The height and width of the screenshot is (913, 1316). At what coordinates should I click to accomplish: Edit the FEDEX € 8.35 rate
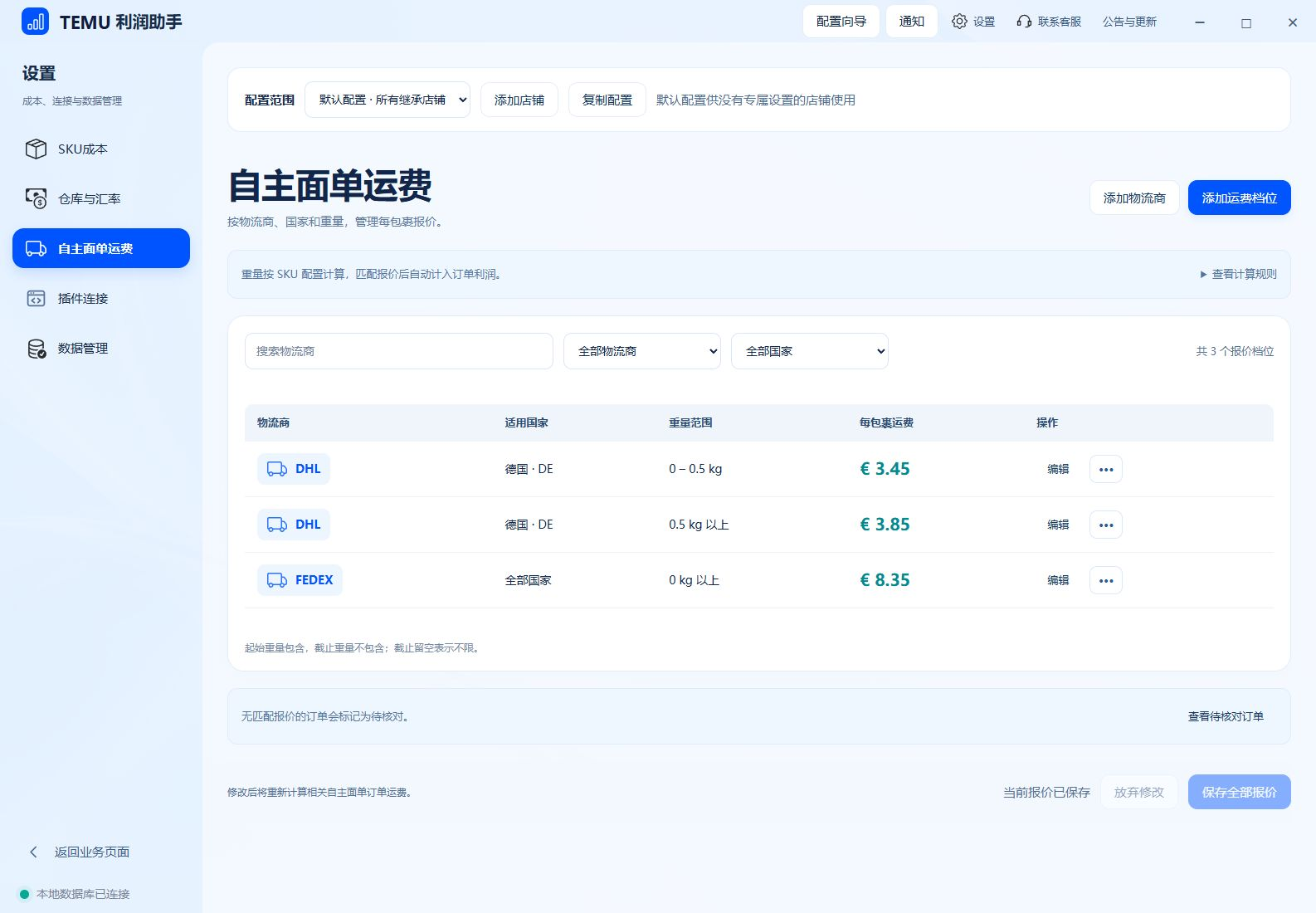pos(1058,580)
